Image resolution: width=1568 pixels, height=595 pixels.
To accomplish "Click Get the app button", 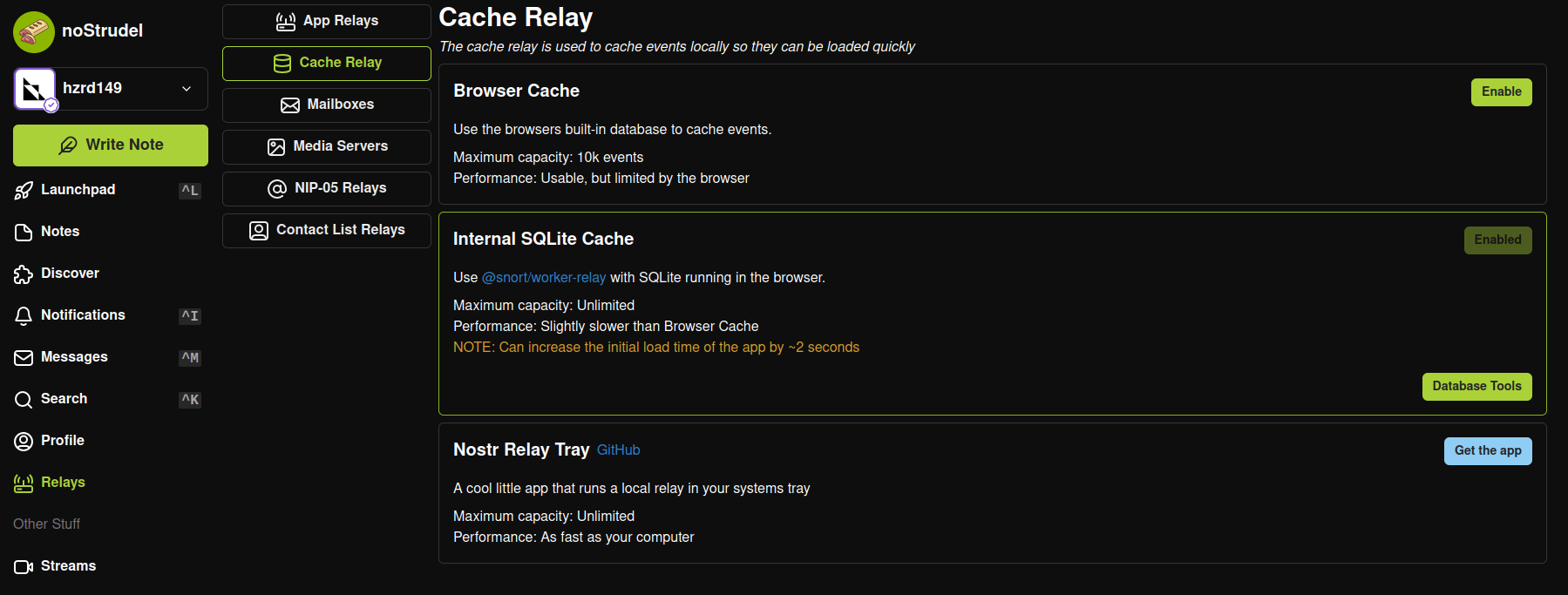I will 1487,451.
